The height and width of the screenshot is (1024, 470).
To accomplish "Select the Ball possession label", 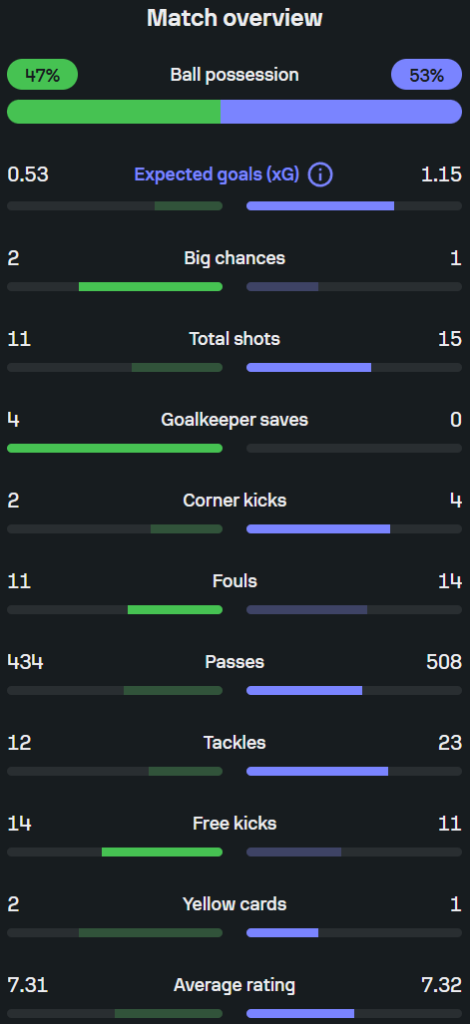I will (x=234, y=74).
